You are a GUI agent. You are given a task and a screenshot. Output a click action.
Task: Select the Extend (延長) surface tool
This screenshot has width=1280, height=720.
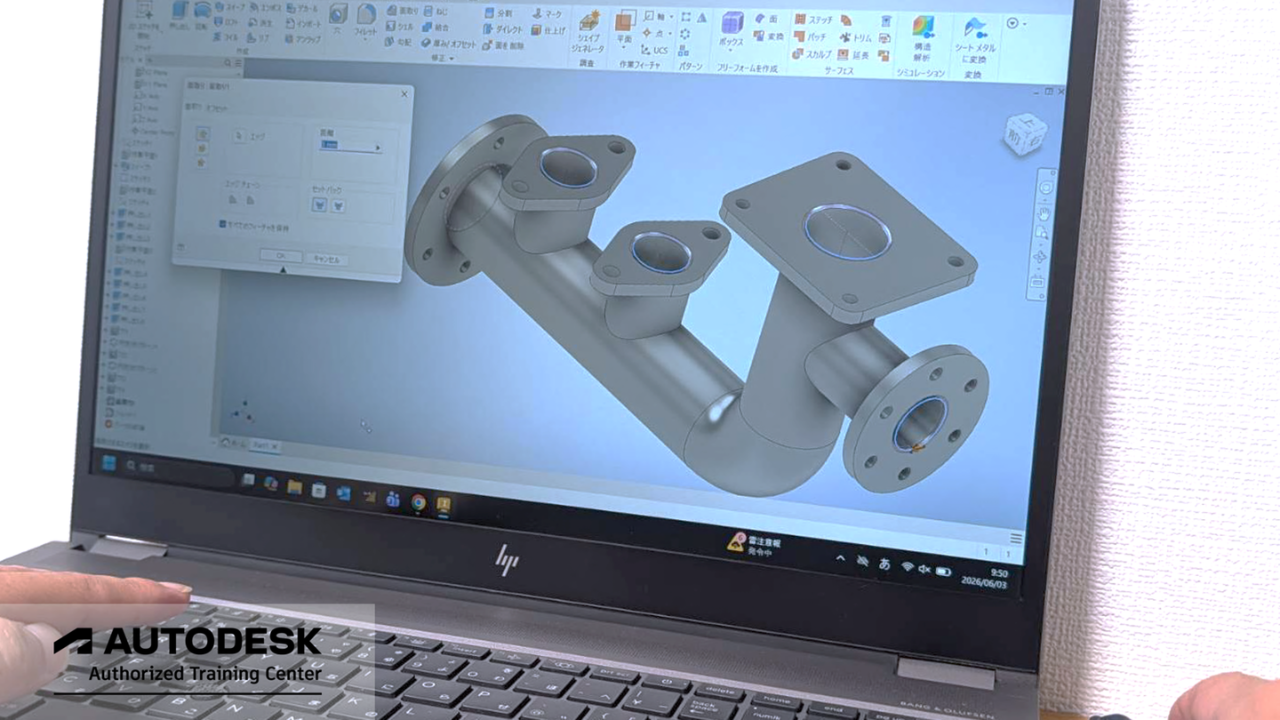854,56
